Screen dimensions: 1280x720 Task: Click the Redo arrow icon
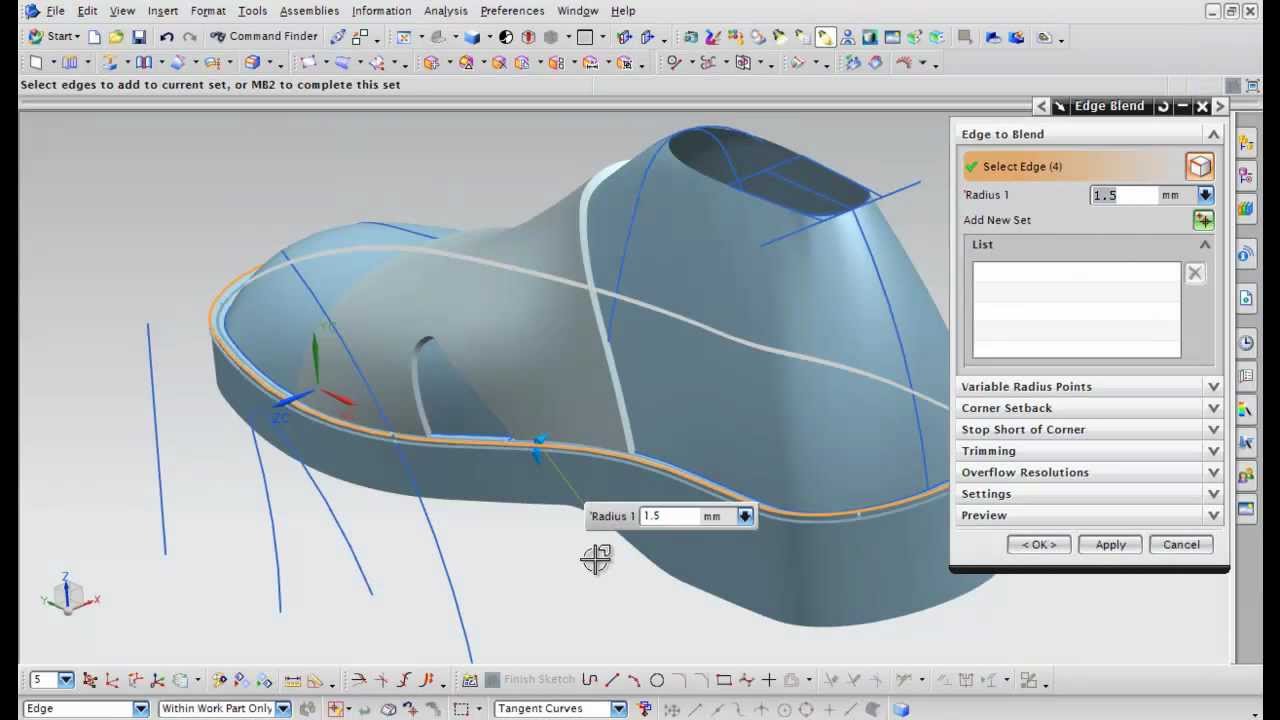[x=189, y=37]
